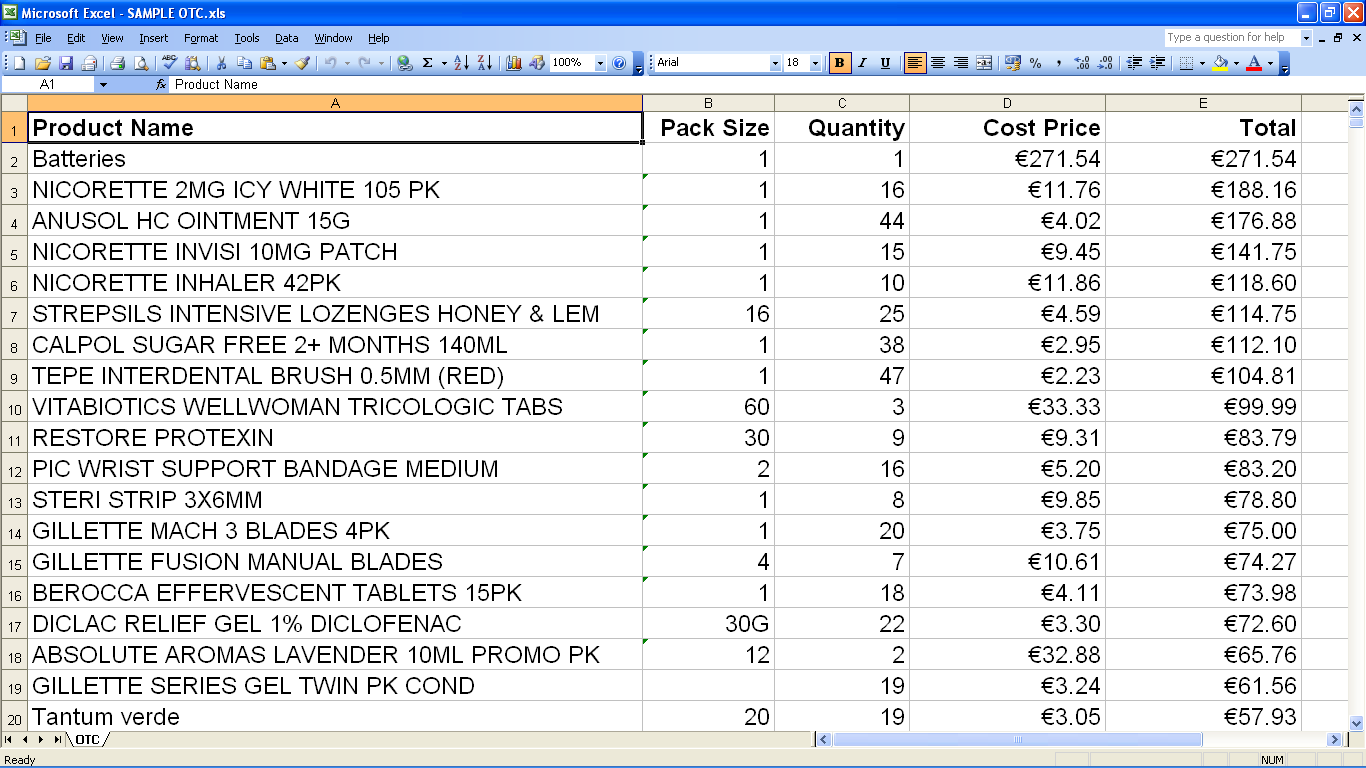Launch the Chart Wizard icon
The image size is (1366, 768).
coord(514,63)
